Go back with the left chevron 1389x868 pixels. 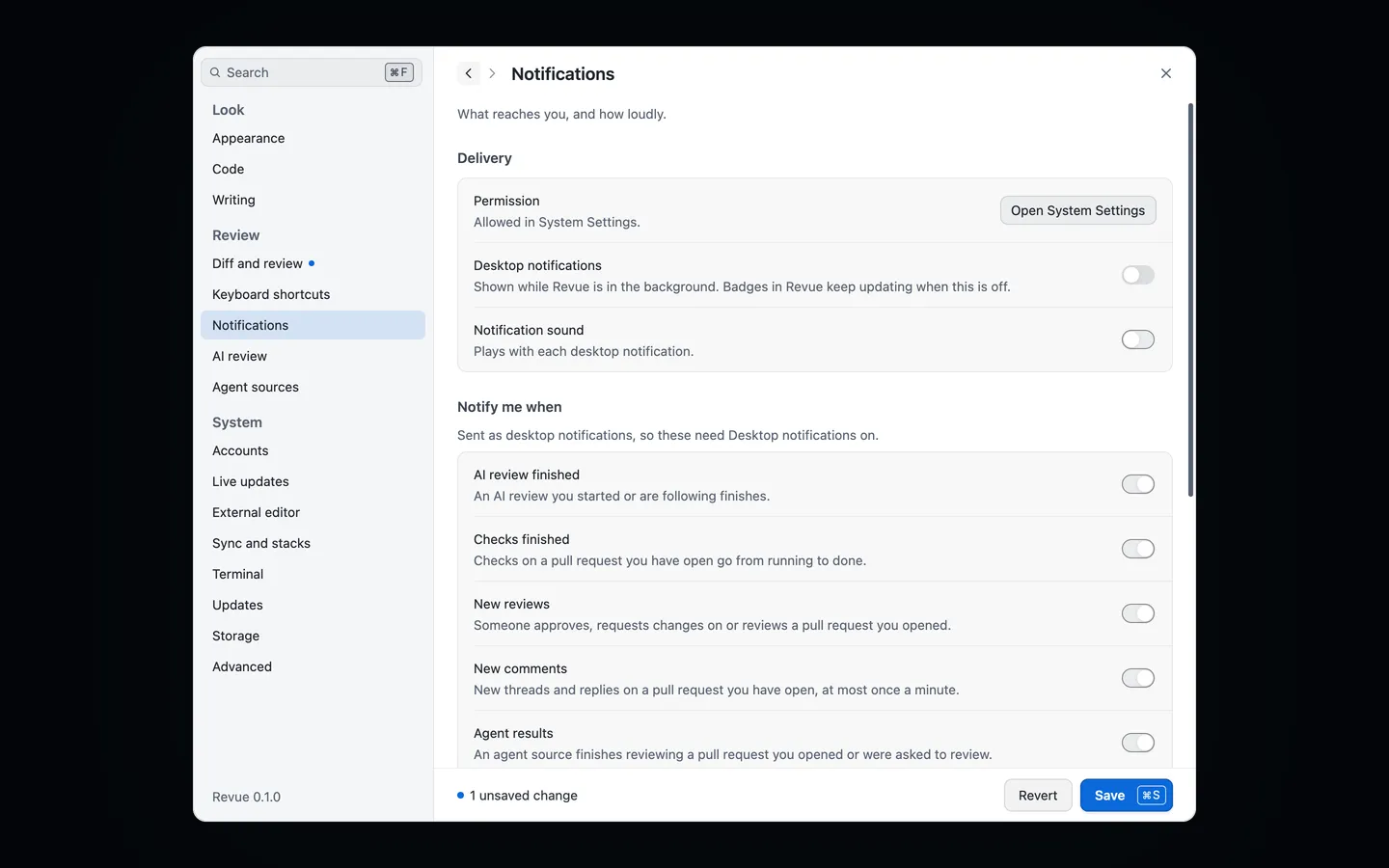click(469, 73)
